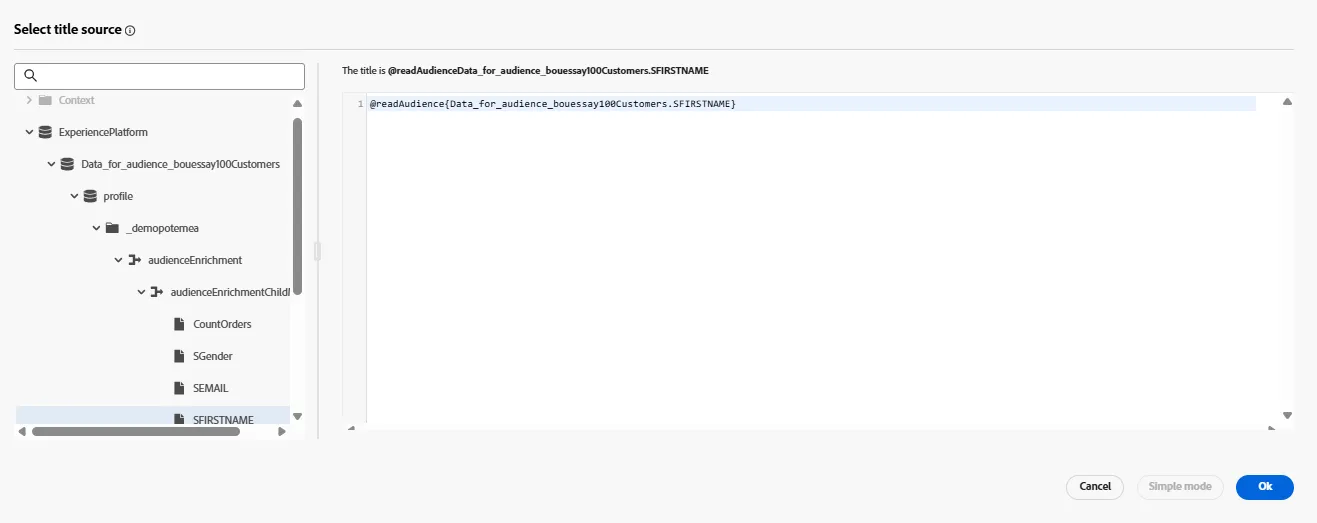Click the SEMAIL file icon
This screenshot has width=1317, height=523.
(x=179, y=388)
